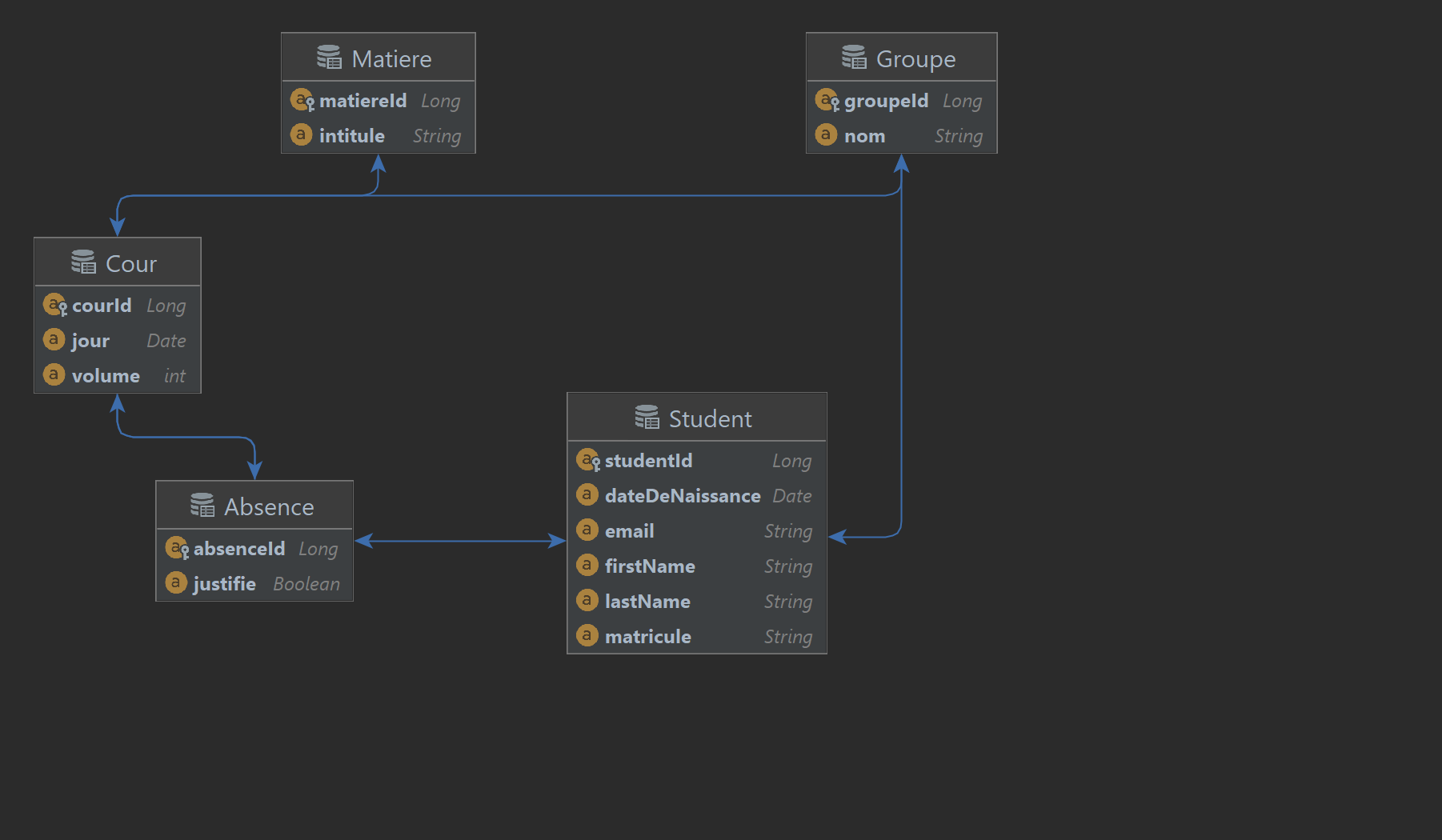Click the attribute icon next to justifie
Image resolution: width=1442 pixels, height=840 pixels.
[x=175, y=582]
